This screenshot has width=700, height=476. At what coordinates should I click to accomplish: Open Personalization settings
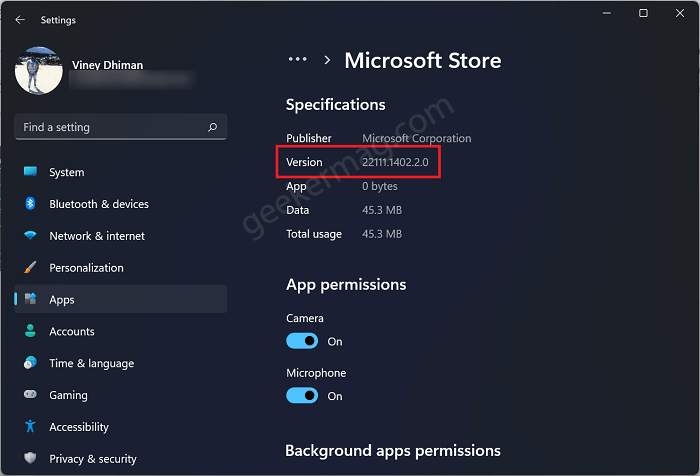[x=121, y=267]
